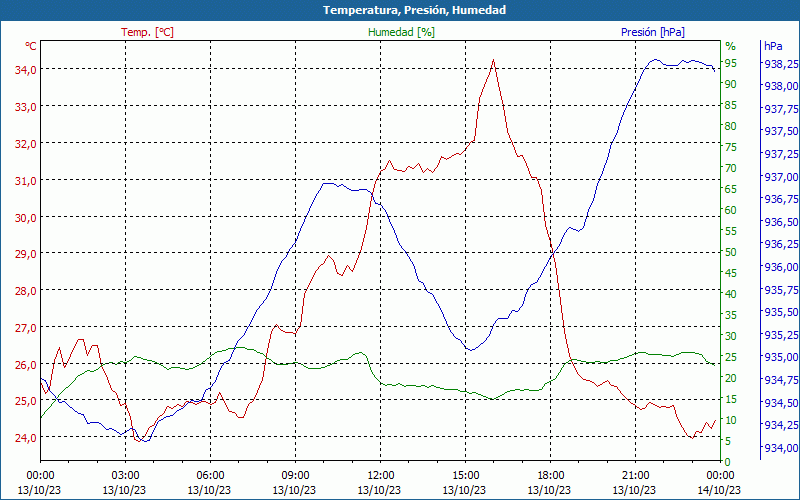Viewport: 800px width, 500px height.
Task: Click the 27,0 temperature axis value
Action: 26,328
